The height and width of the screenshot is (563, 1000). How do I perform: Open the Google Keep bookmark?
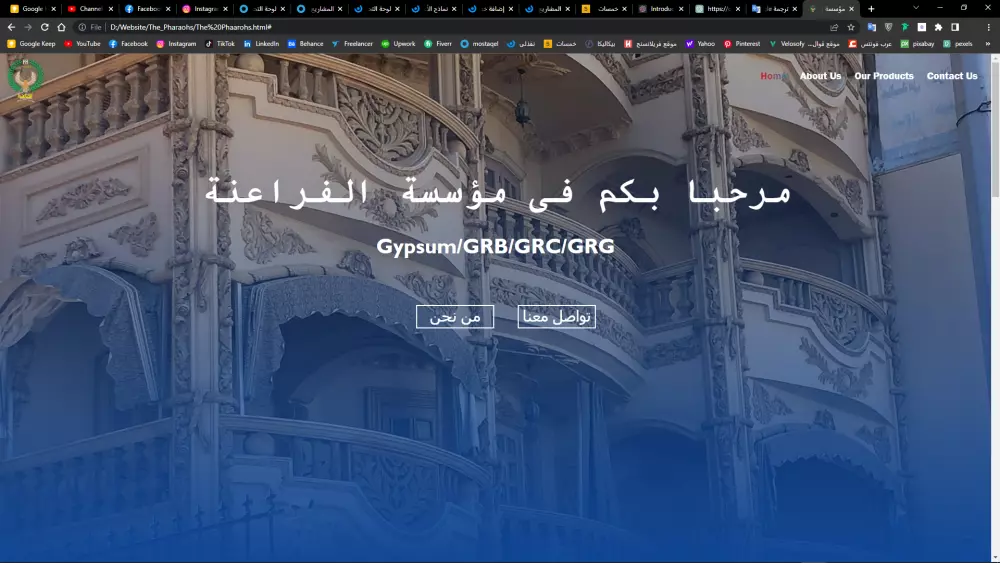(x=31, y=44)
